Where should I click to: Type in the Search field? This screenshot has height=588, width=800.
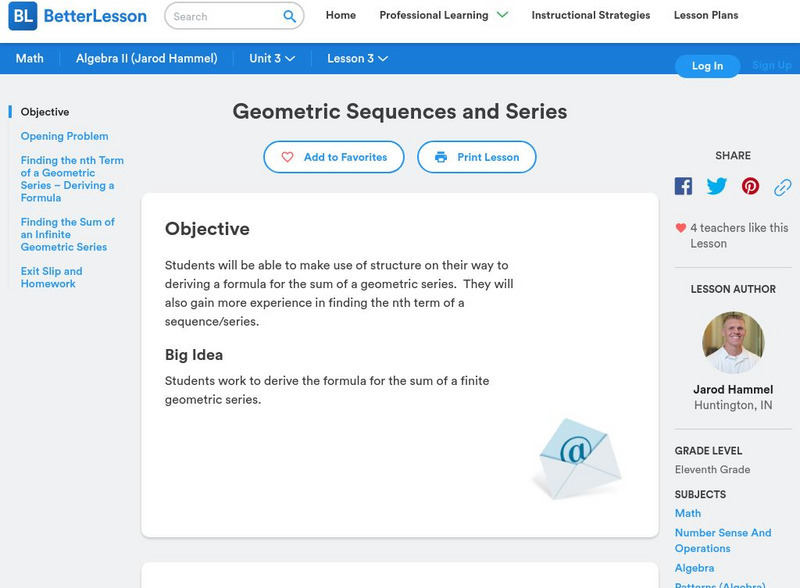[x=222, y=16]
